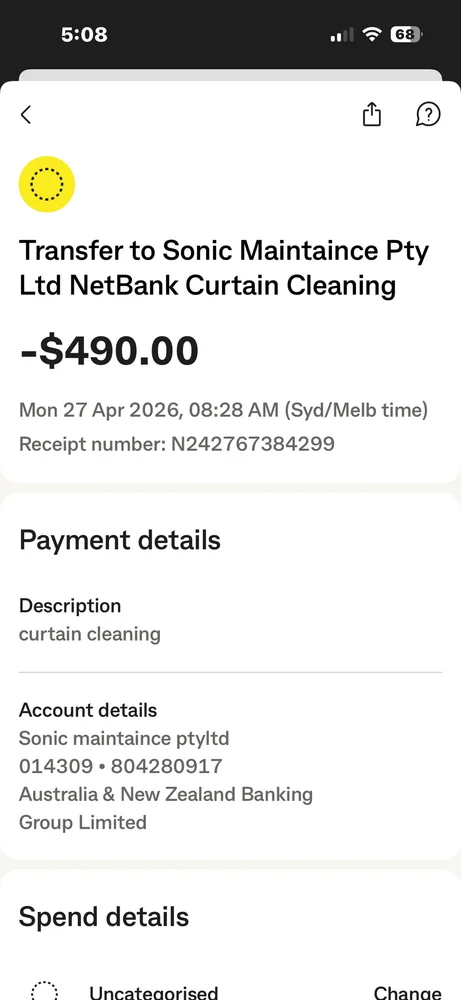The width and height of the screenshot is (461, 1000).
Task: Tap the yellow uncategorised transaction badge
Action: tap(47, 184)
